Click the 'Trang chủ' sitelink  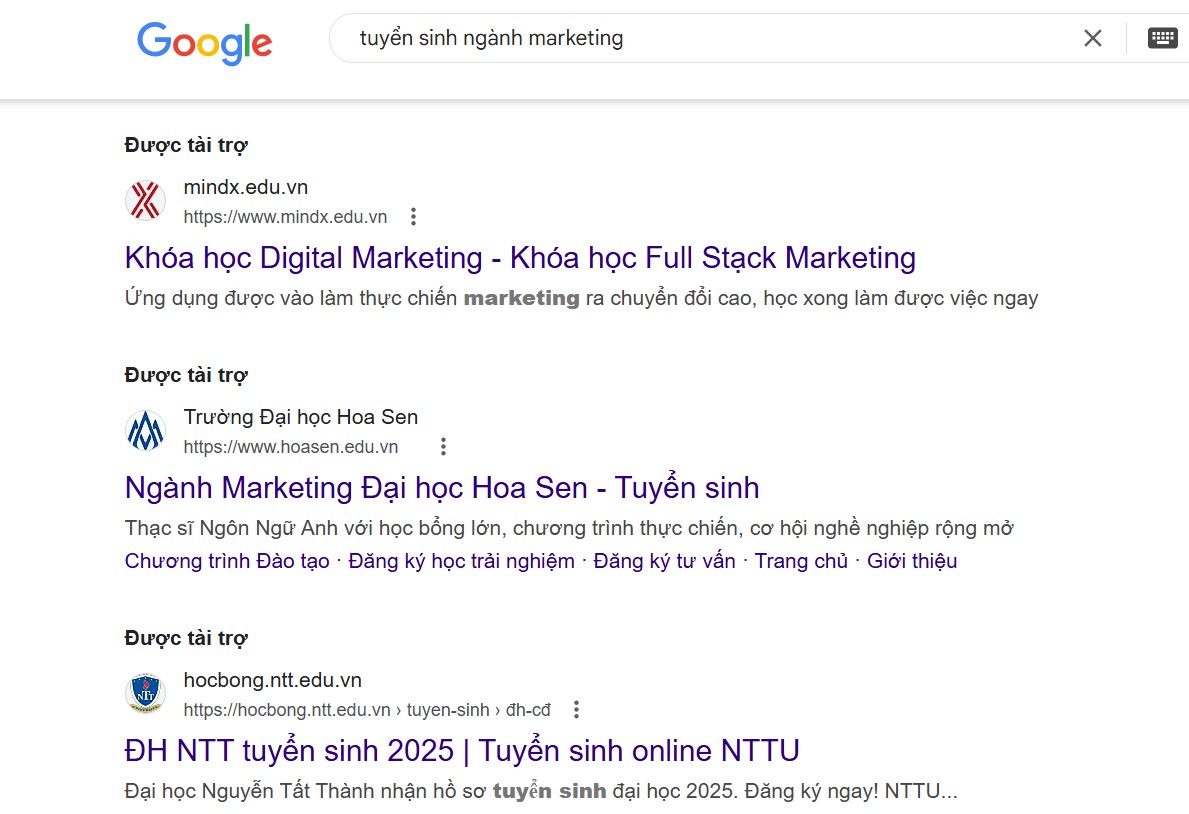coord(801,561)
